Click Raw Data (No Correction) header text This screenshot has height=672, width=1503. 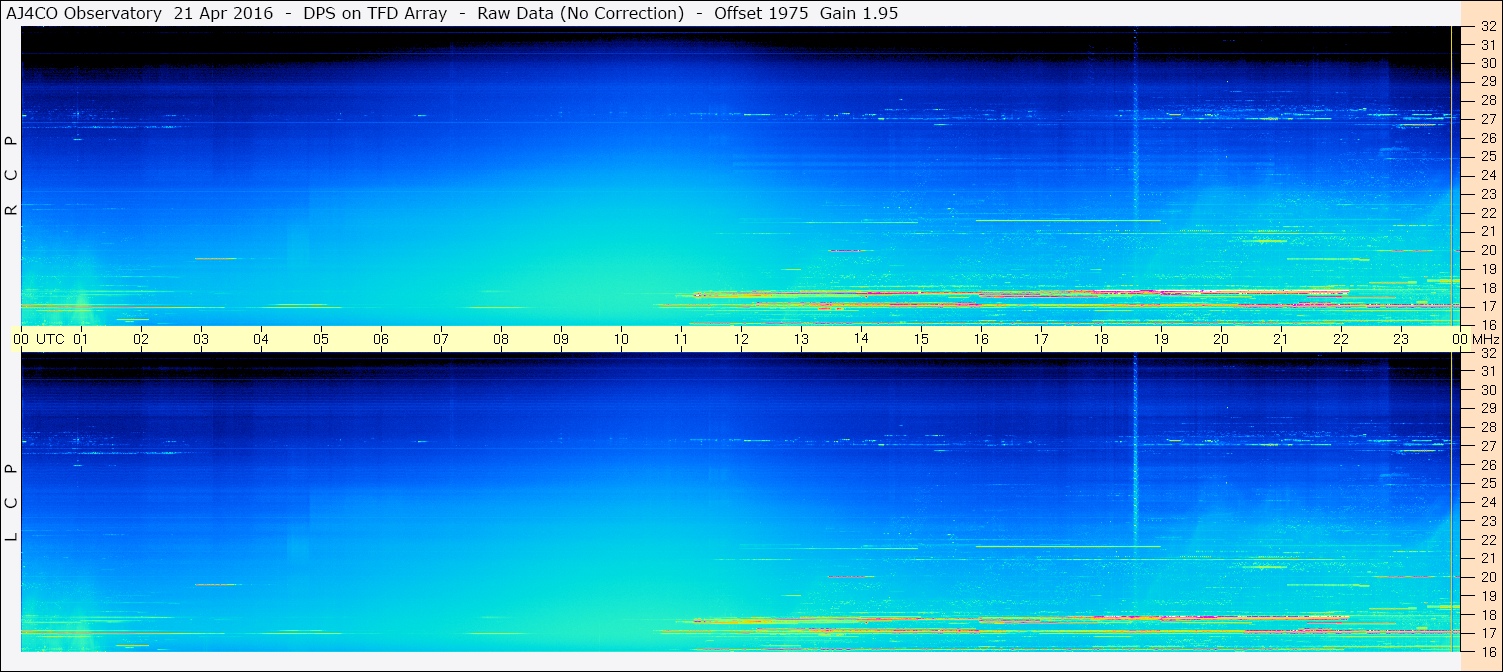pyautogui.click(x=581, y=13)
